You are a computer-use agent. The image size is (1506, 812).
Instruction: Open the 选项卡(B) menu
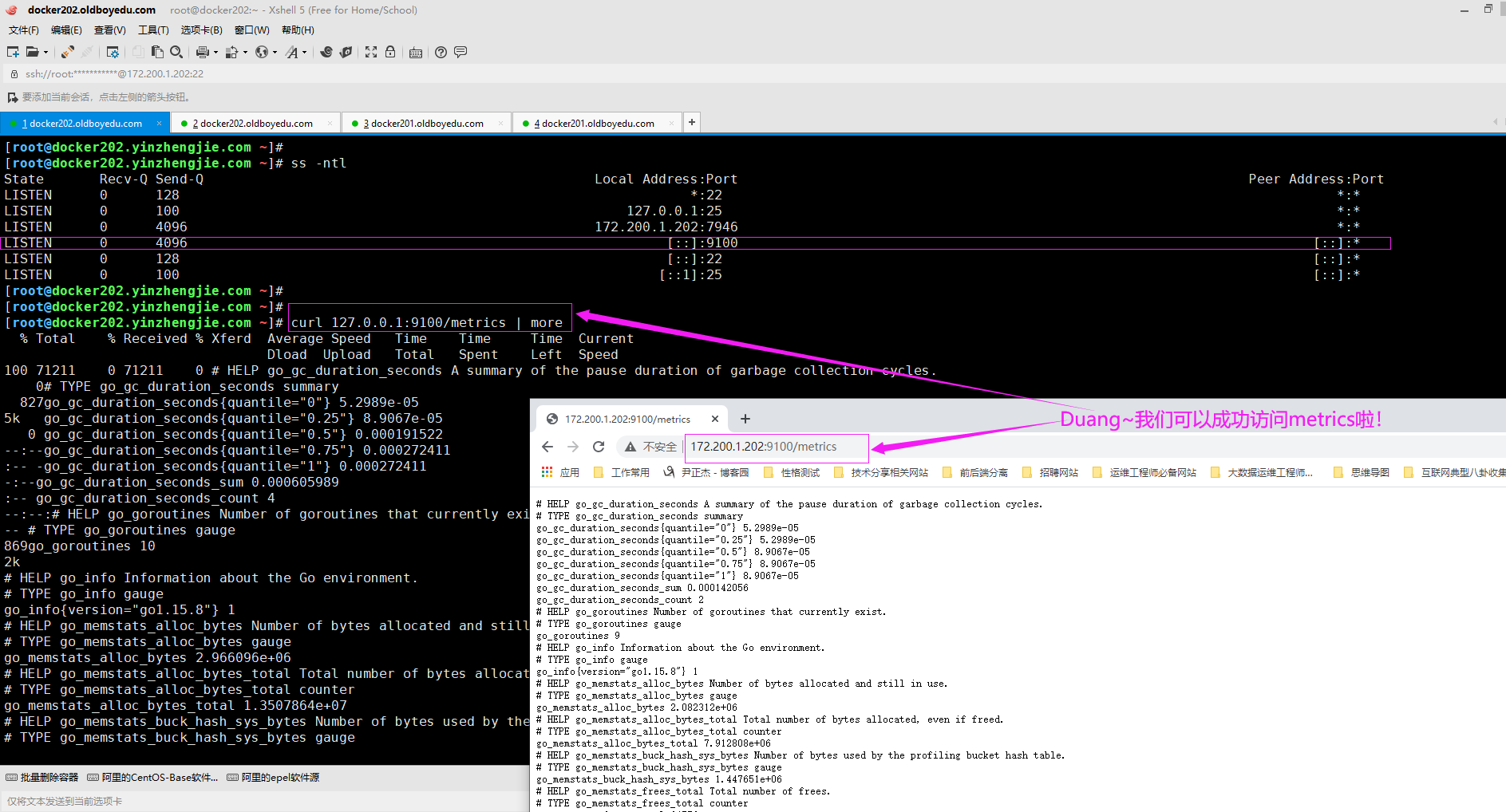(x=201, y=30)
